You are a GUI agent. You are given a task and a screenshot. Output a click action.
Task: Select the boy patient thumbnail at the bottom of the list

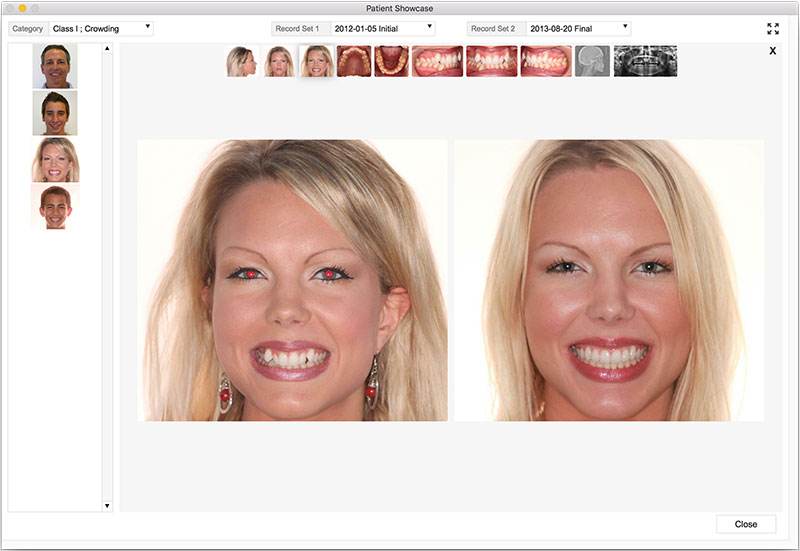coord(55,207)
